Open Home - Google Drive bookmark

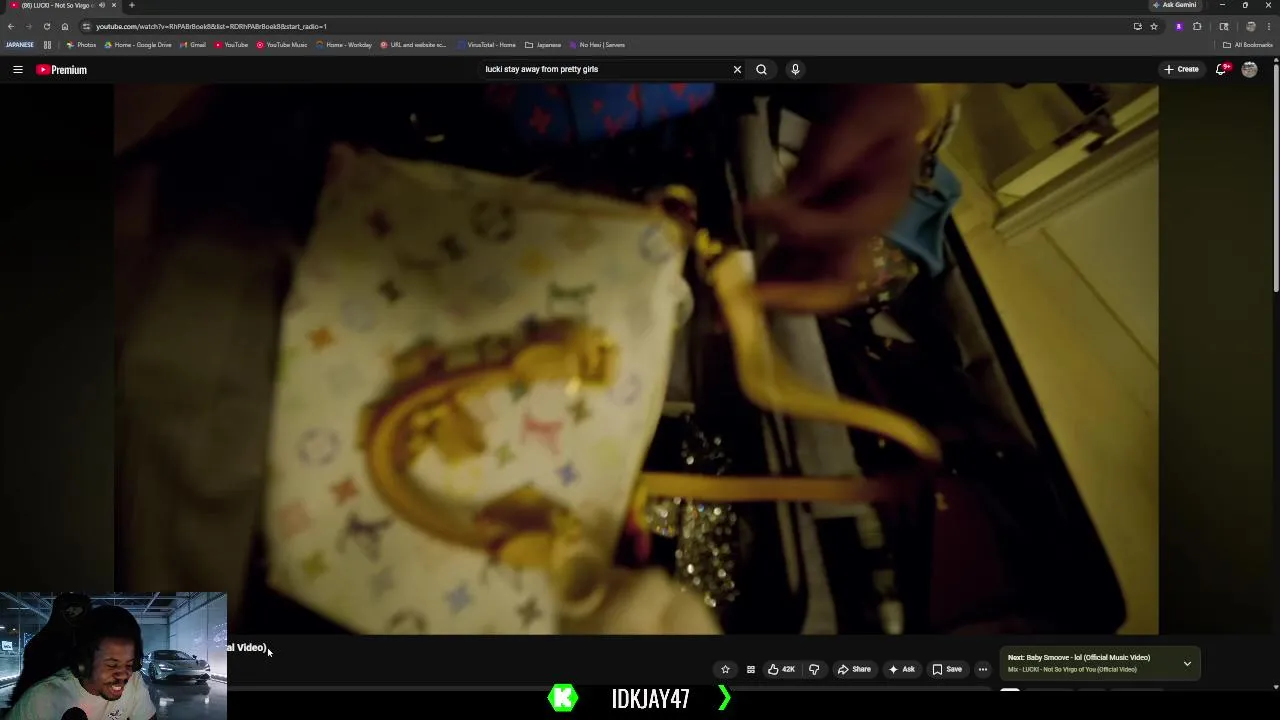click(x=138, y=45)
